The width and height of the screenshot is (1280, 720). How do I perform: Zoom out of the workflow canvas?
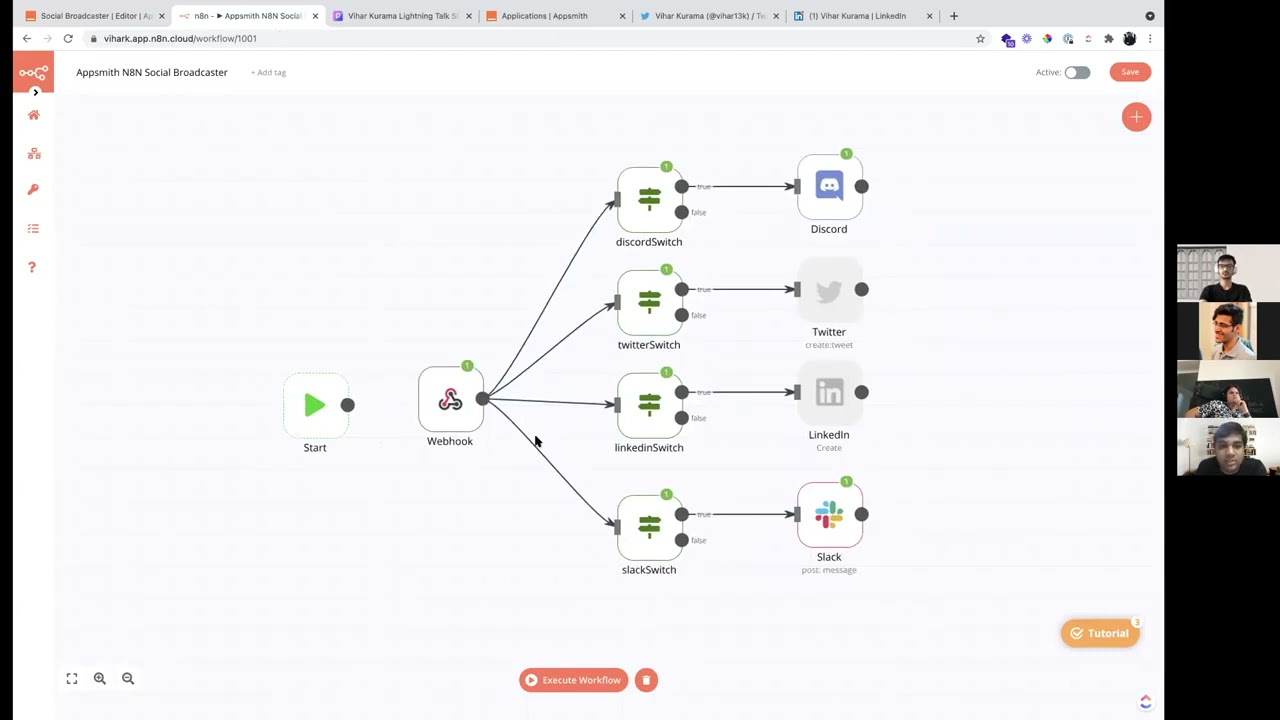pyautogui.click(x=128, y=678)
